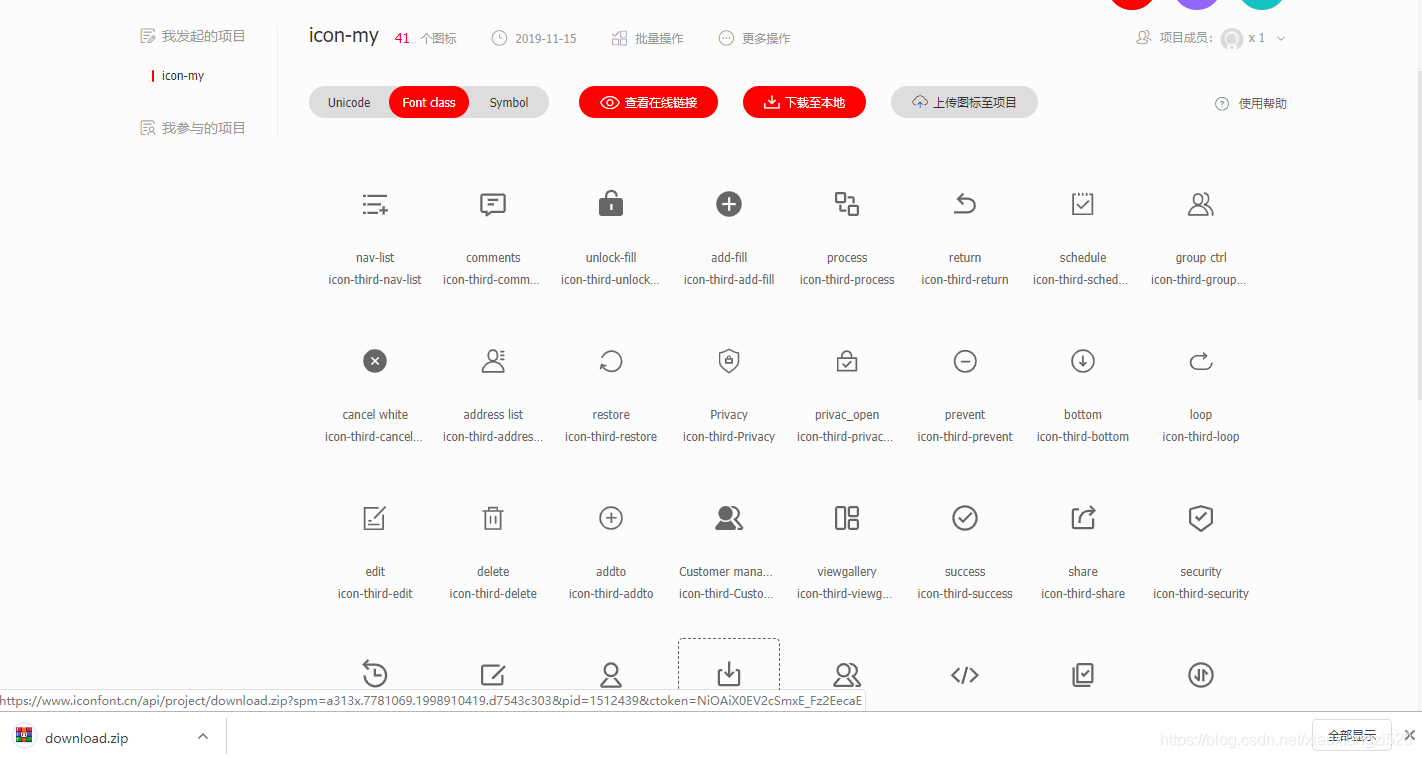Select the comments icon
Viewport: 1422px width, 758px height.
pos(493,205)
